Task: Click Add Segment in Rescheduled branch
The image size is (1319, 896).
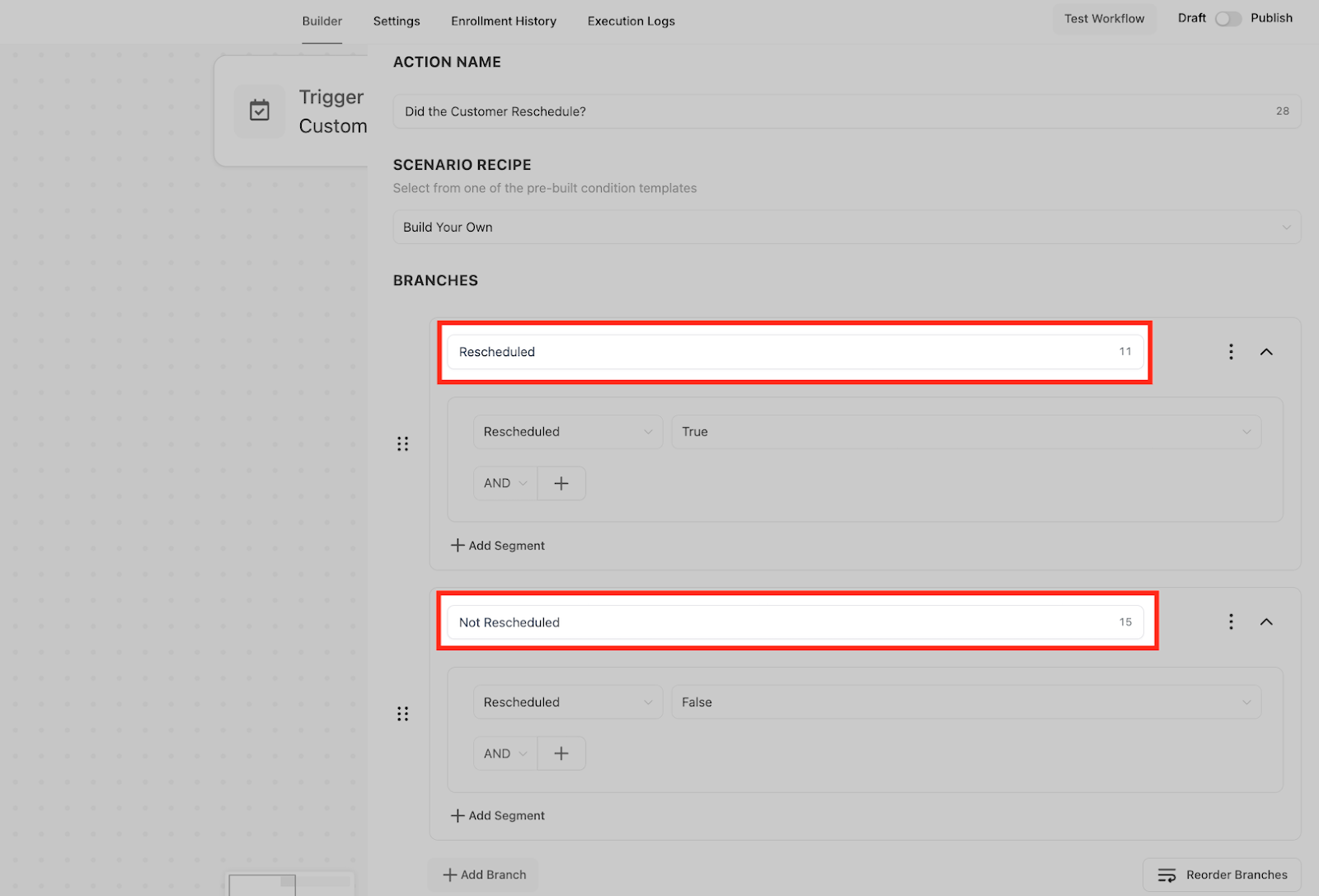Action: [x=498, y=546]
